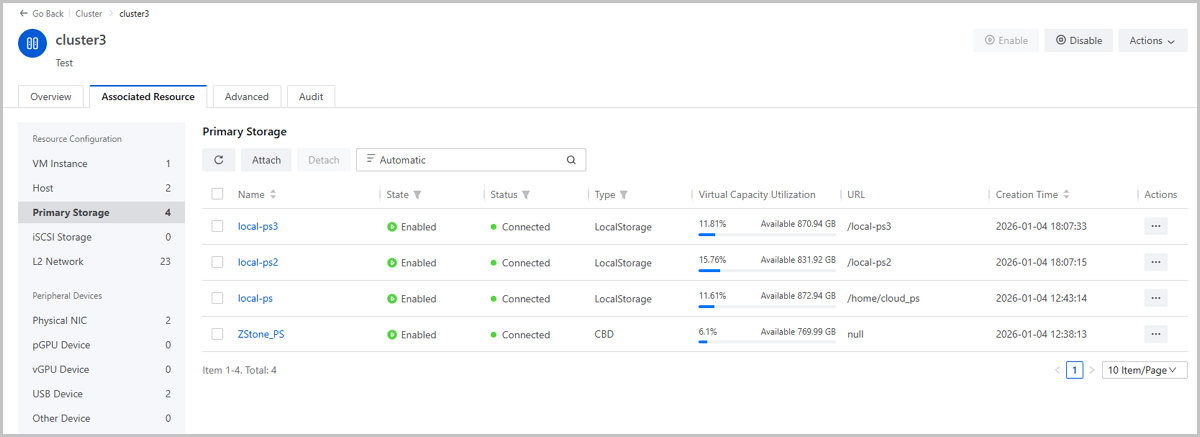
Task: Open the State column filter icon
Action: [x=417, y=195]
